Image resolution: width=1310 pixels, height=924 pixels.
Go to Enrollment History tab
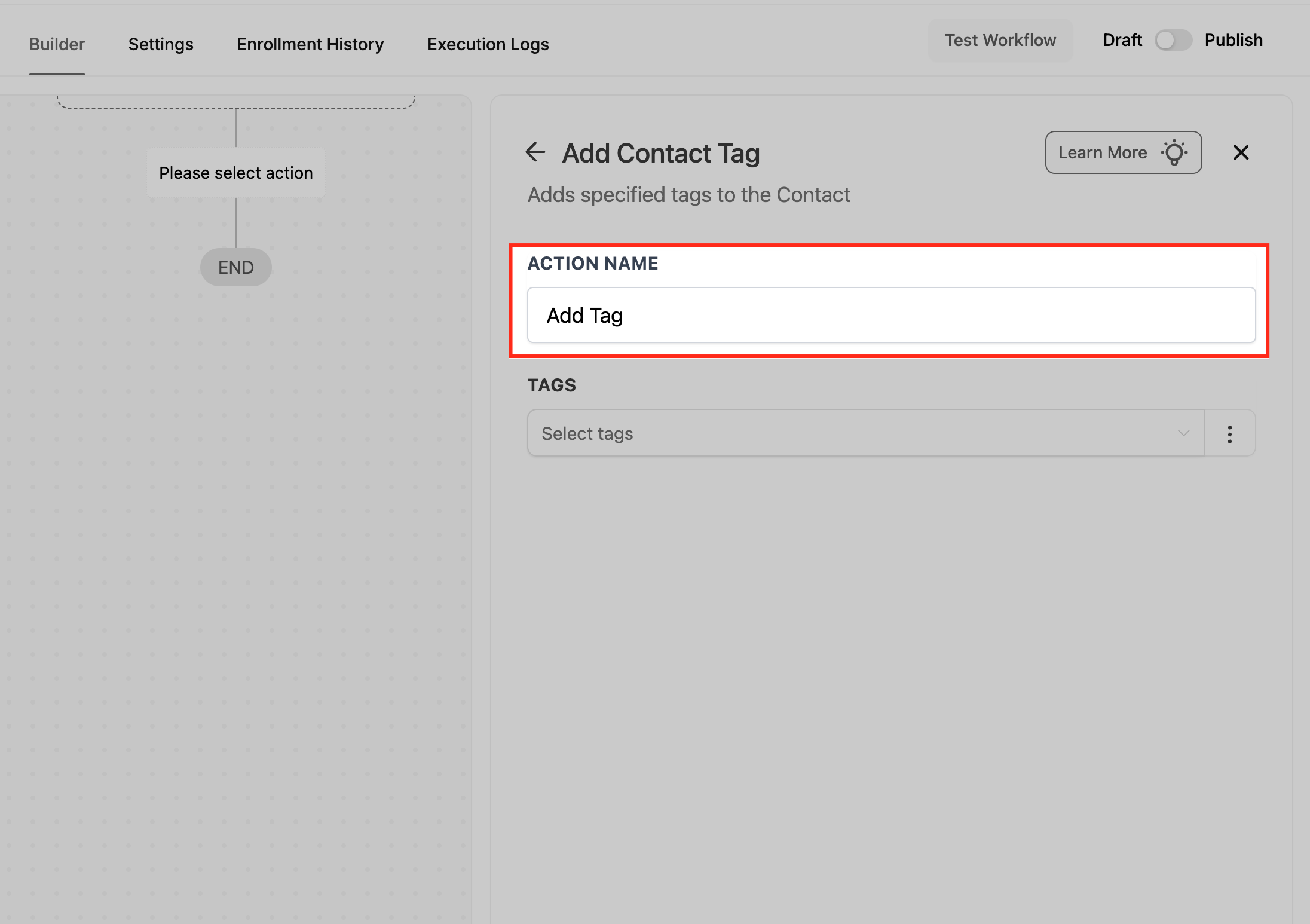(310, 44)
